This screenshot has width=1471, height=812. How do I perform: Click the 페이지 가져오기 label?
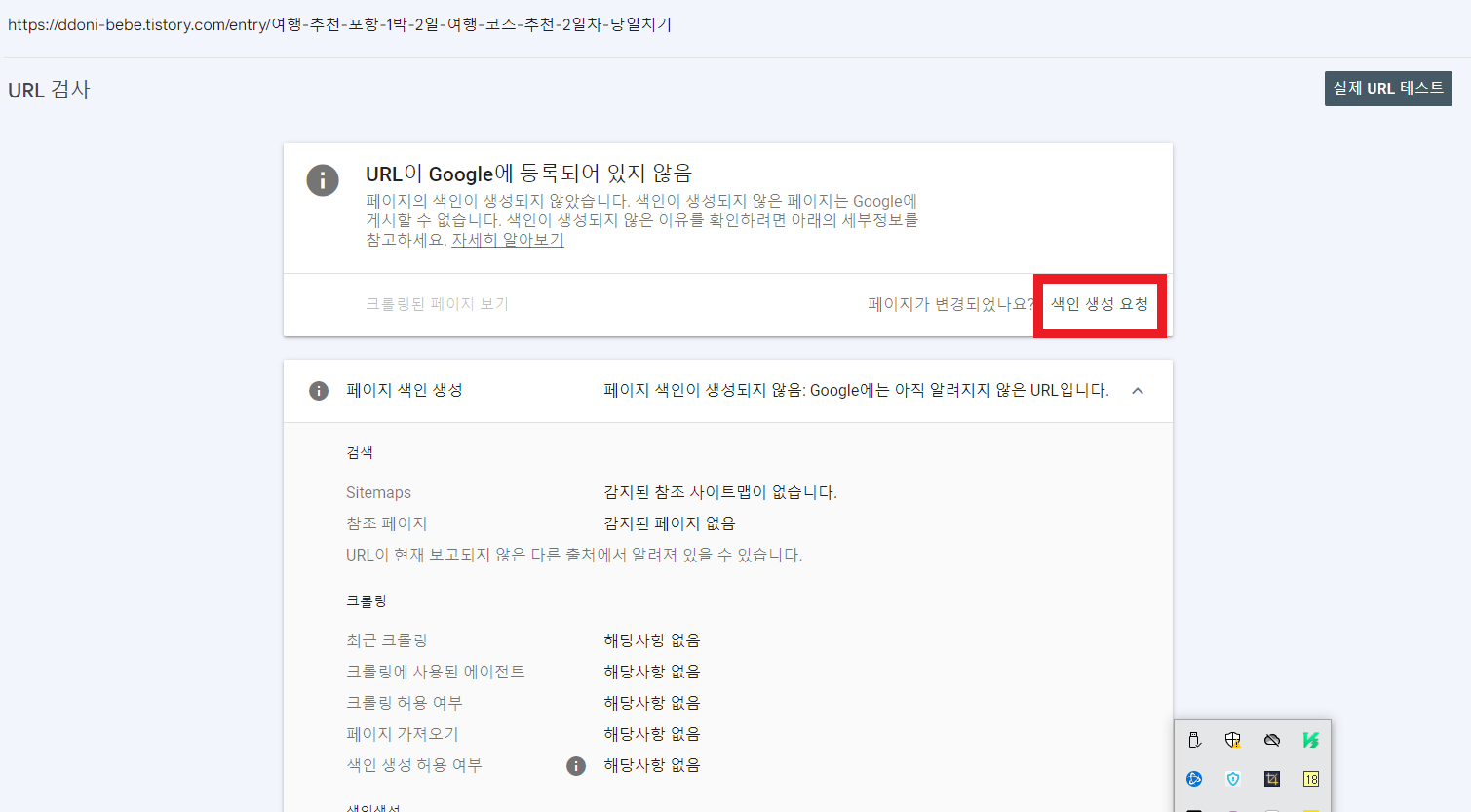[403, 735]
